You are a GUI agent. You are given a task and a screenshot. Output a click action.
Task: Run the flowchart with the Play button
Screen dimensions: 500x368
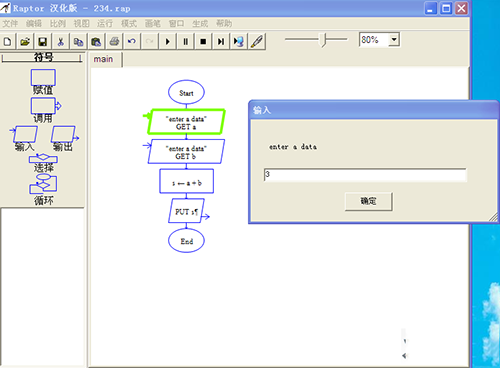pyautogui.click(x=168, y=42)
